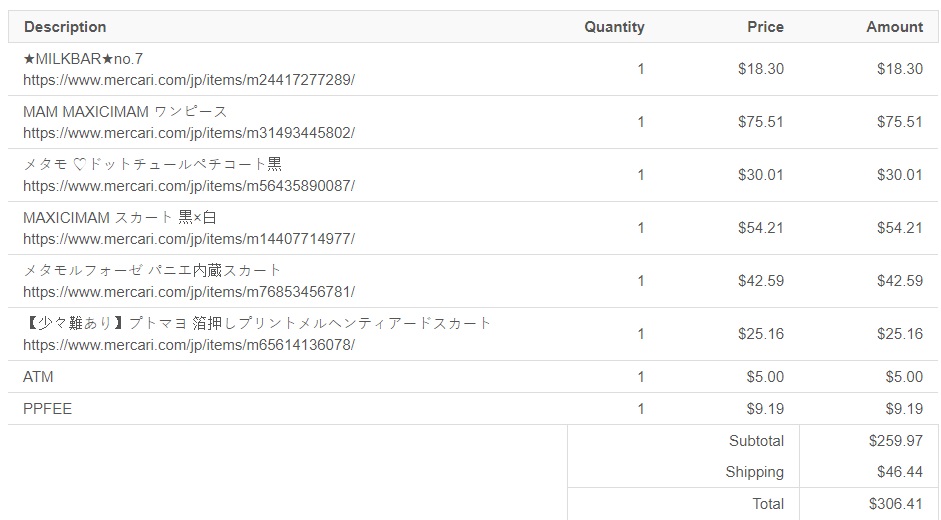
Task: Click the Subtotal value $259.97
Action: [896, 441]
